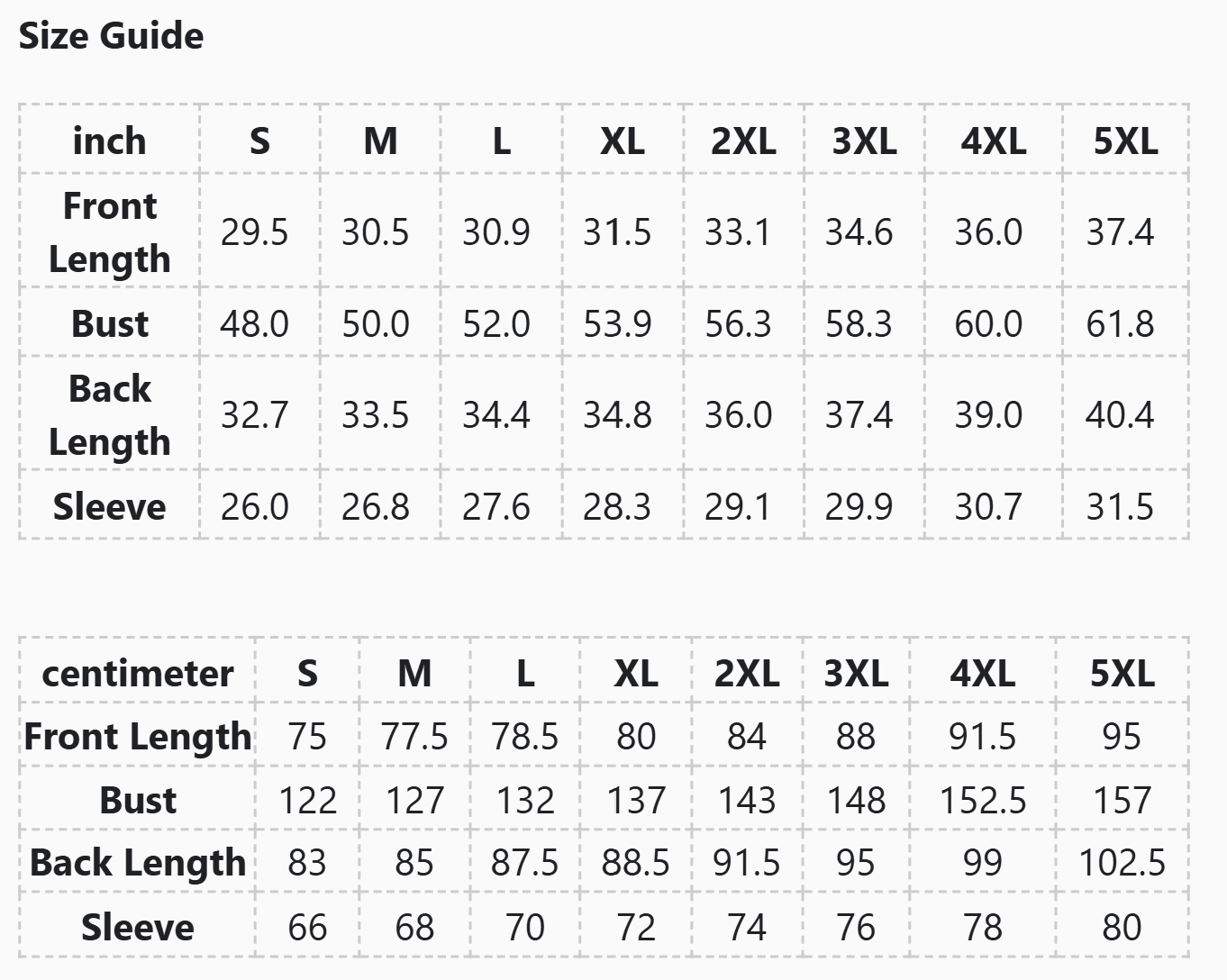1227x980 pixels.
Task: Select the 72 sleeve value for XL
Action: pyautogui.click(x=636, y=927)
